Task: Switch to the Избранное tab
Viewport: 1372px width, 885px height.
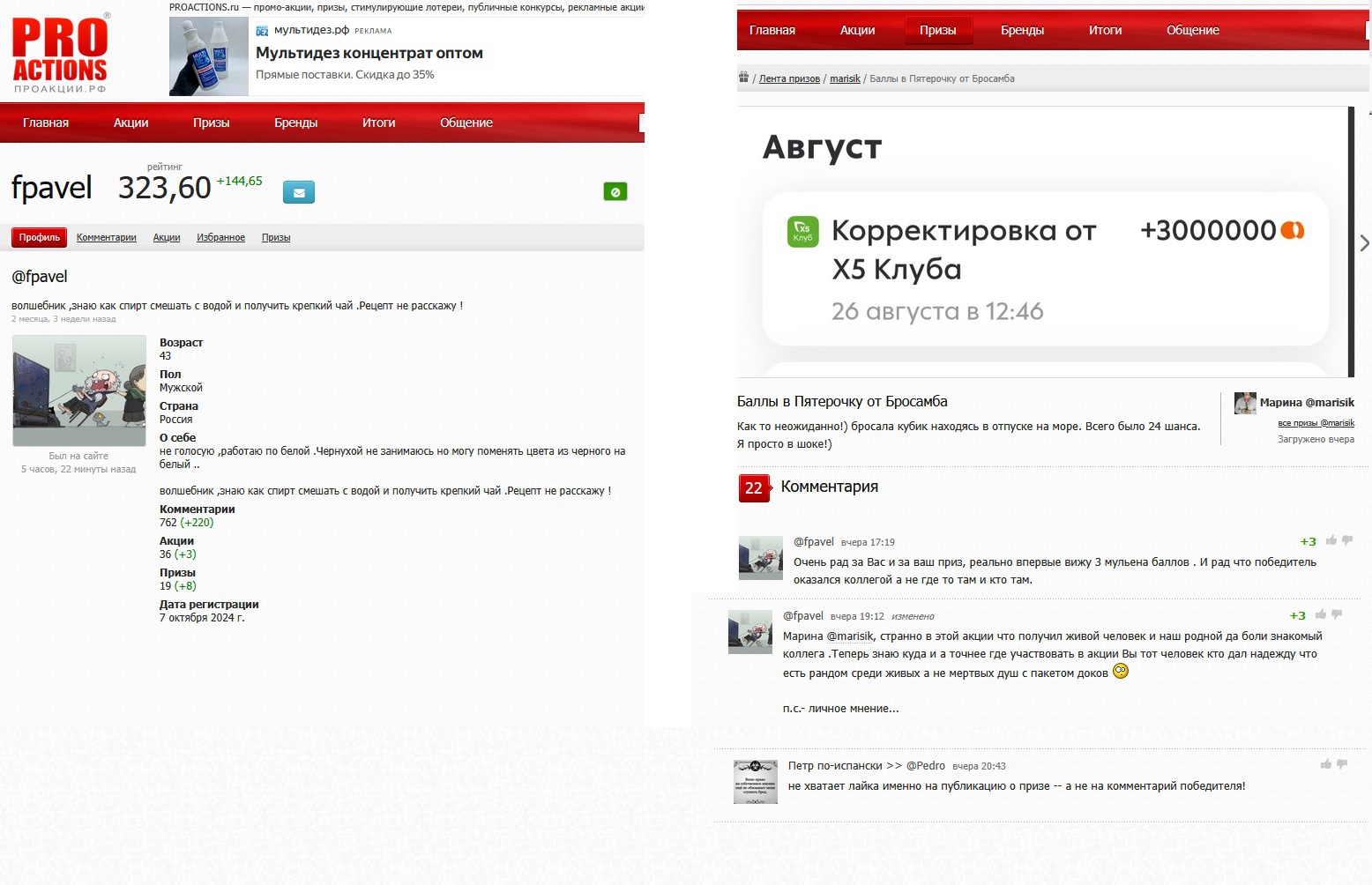Action: 220,237
